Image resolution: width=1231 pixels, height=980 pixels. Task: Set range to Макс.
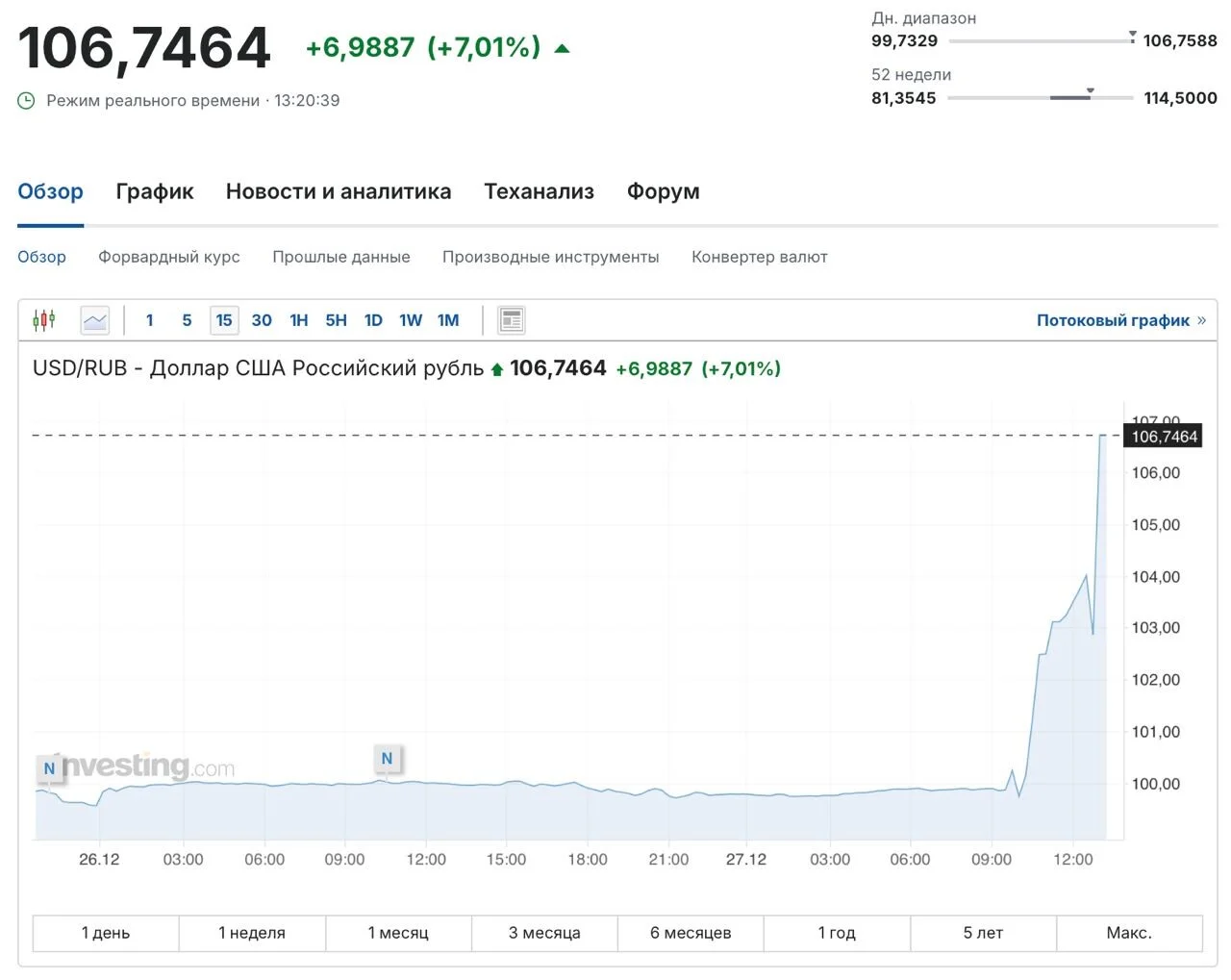pos(1129,933)
